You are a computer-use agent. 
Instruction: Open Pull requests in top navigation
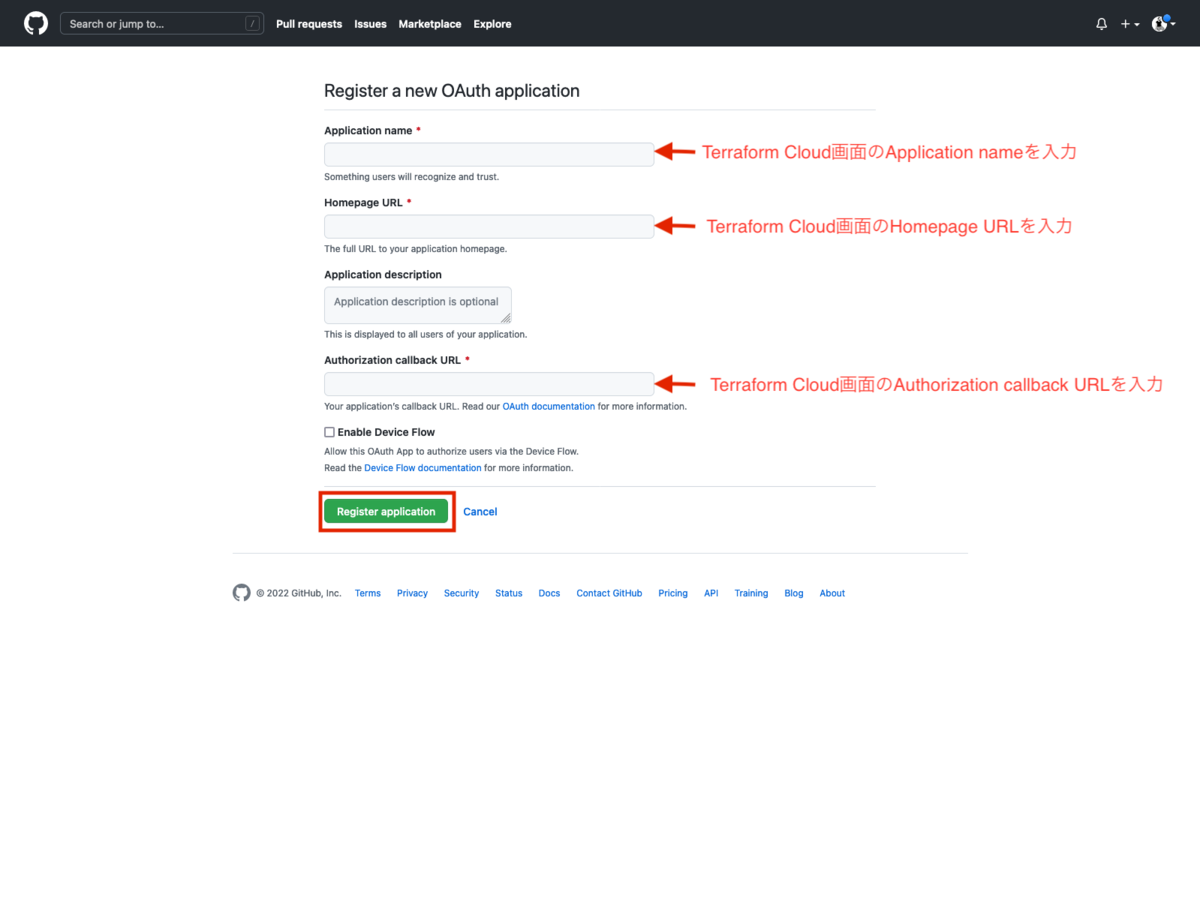pyautogui.click(x=309, y=24)
